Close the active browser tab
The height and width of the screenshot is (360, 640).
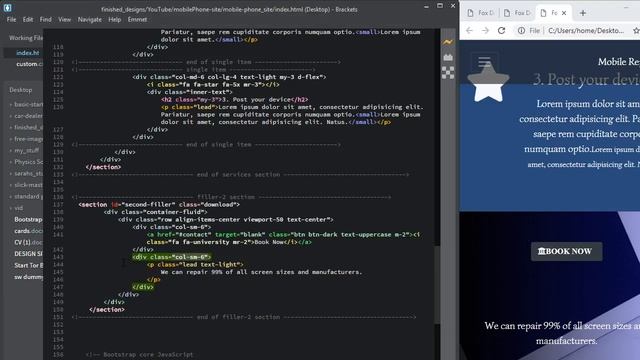coord(564,13)
